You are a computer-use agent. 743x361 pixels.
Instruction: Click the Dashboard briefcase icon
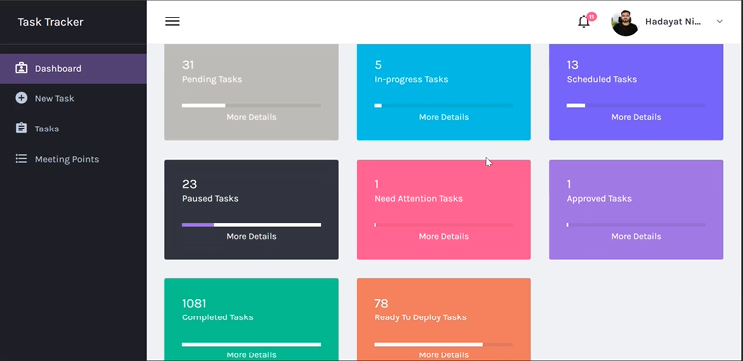pos(21,68)
